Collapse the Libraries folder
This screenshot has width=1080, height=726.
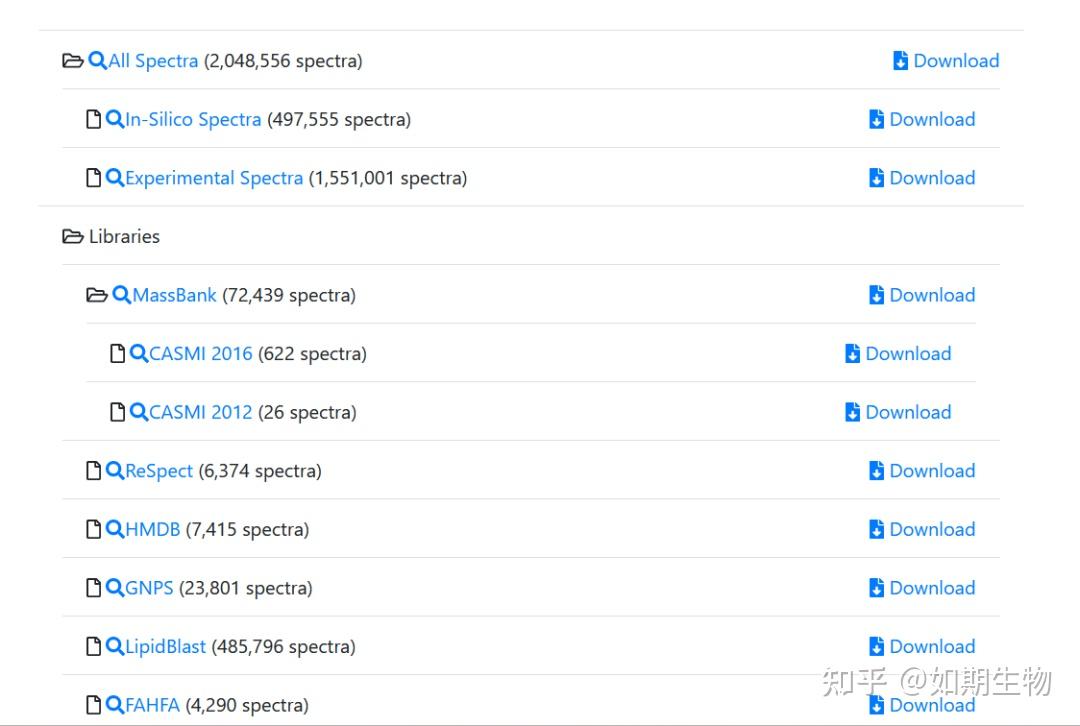[73, 237]
